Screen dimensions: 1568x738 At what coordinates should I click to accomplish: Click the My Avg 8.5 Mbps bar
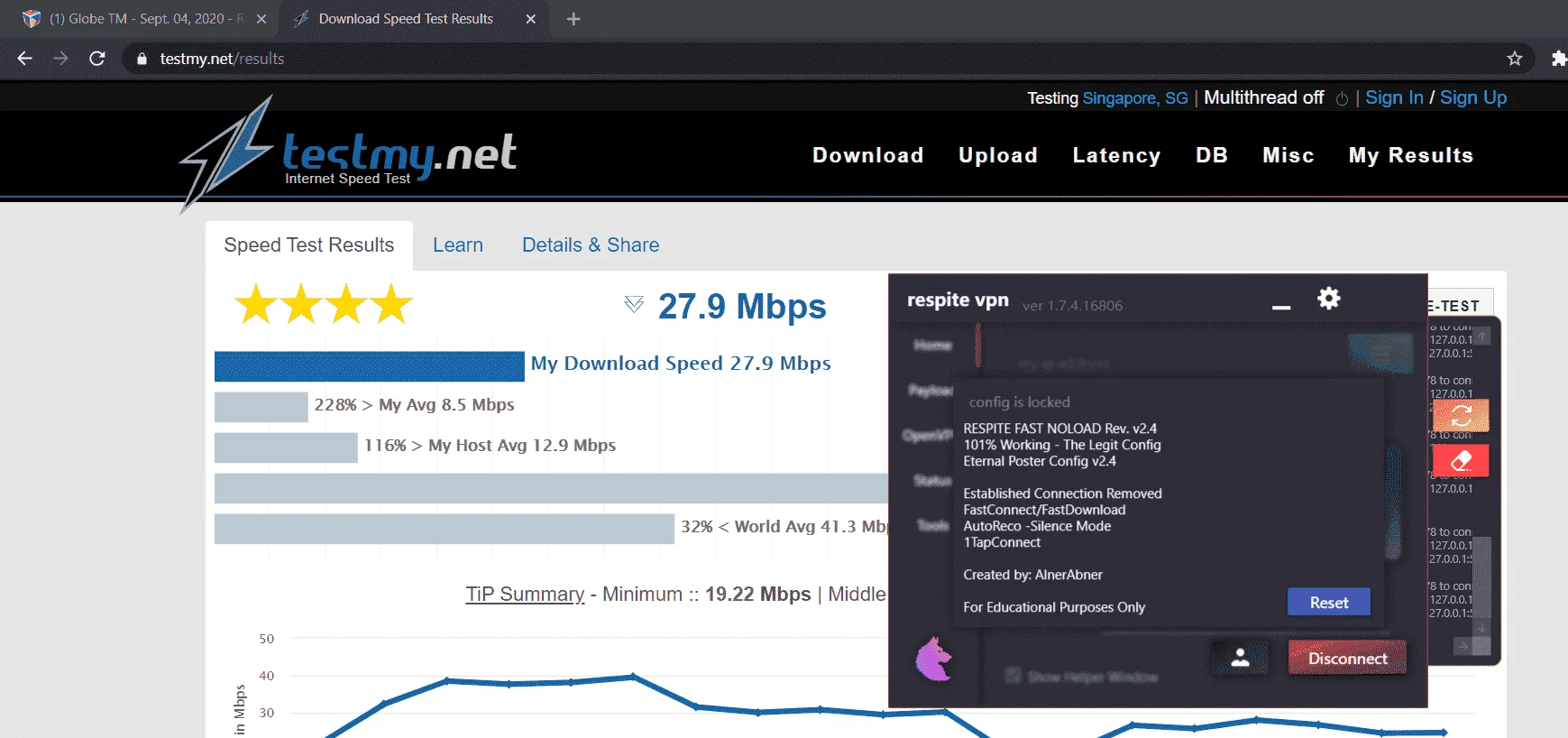[x=261, y=407]
